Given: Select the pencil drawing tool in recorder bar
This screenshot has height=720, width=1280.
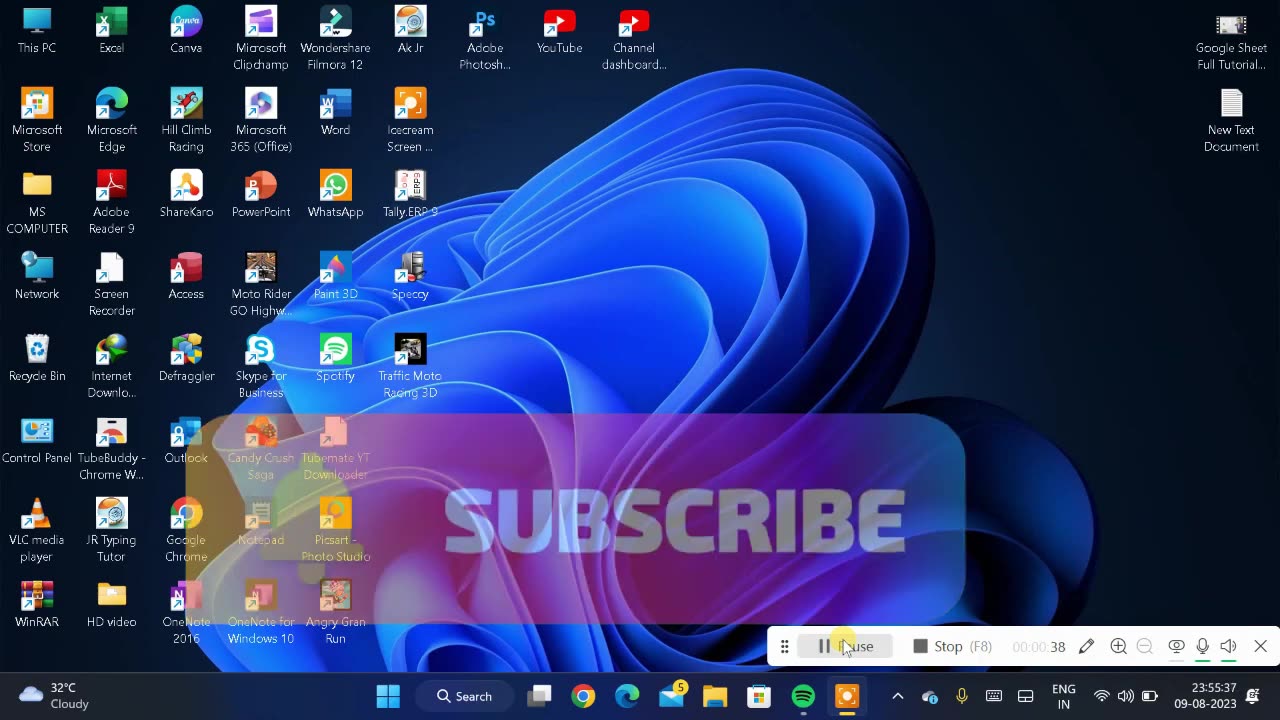Looking at the screenshot, I should (x=1086, y=646).
